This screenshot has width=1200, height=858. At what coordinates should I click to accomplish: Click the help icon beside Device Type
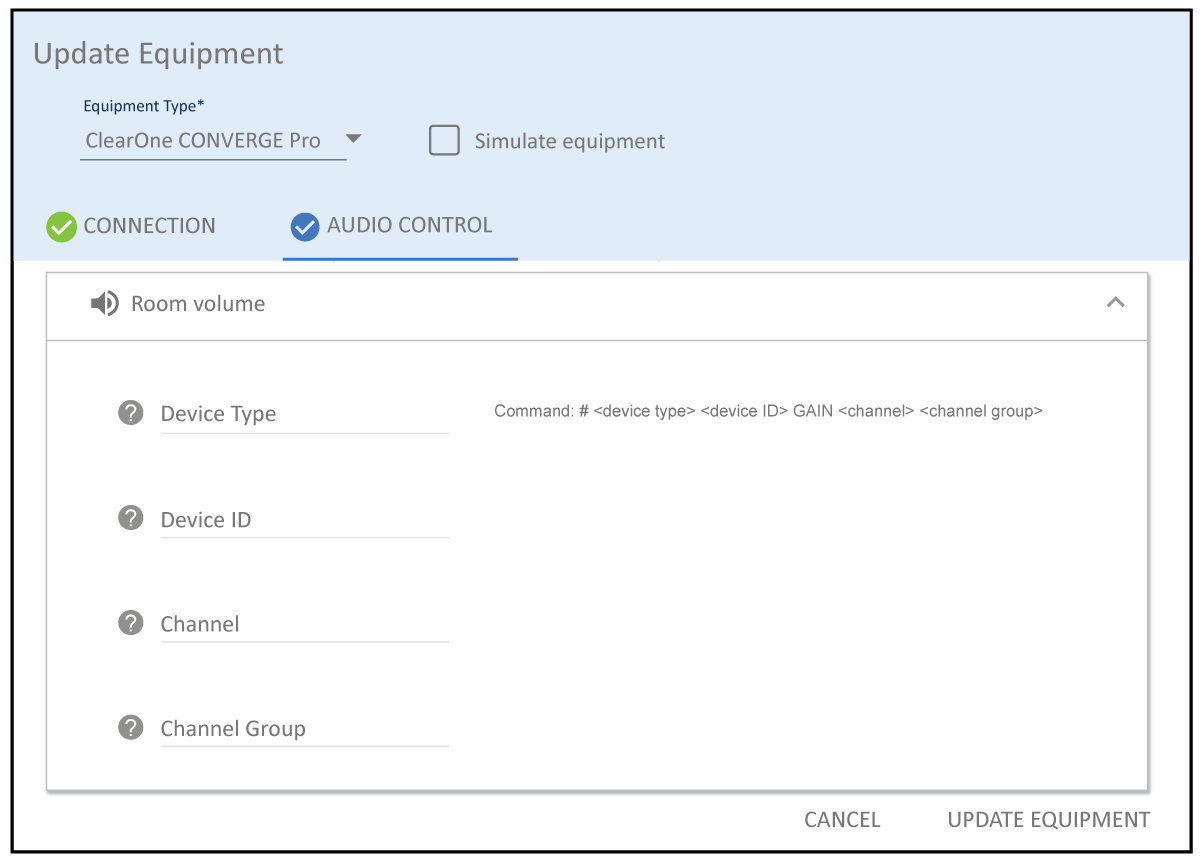coord(131,412)
